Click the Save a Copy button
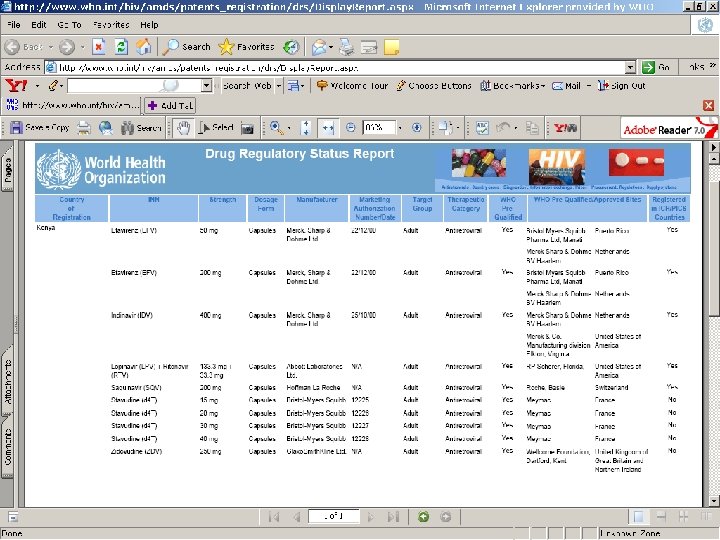This screenshot has width=720, height=540. coord(41,128)
